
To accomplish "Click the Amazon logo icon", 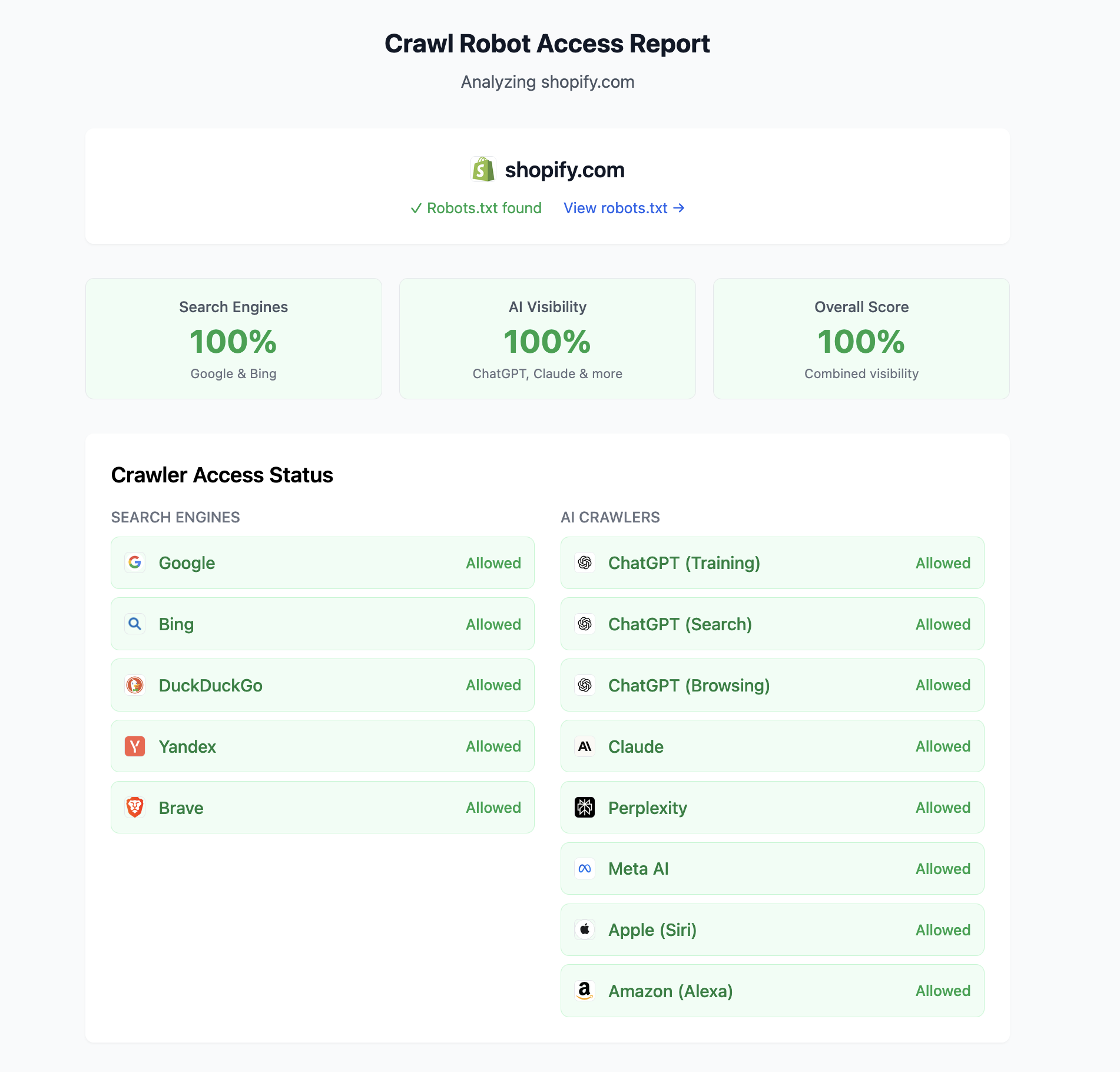I will [x=585, y=991].
